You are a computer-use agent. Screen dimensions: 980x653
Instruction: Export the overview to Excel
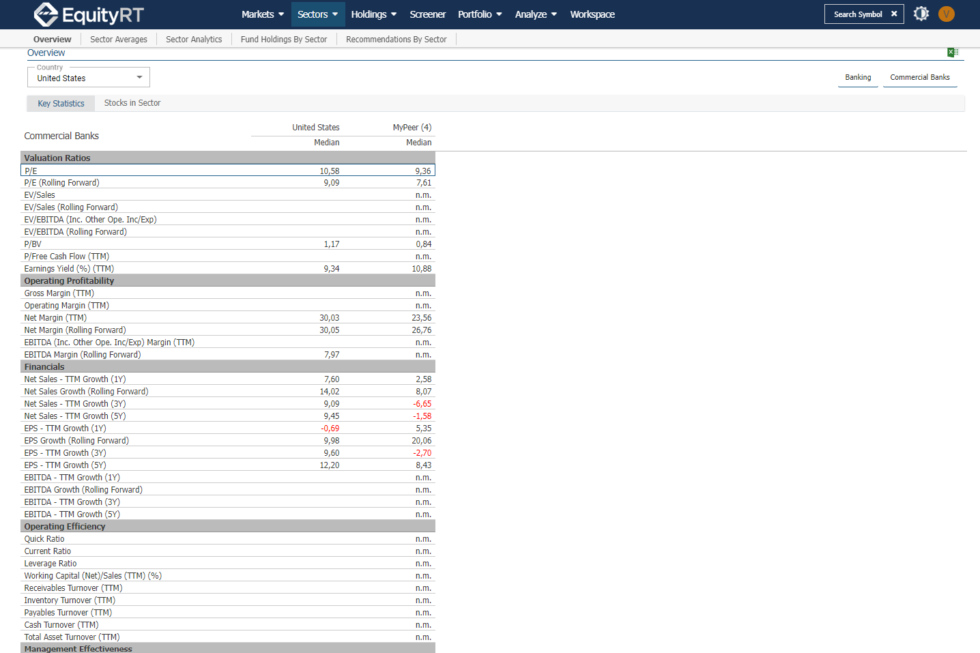(952, 53)
